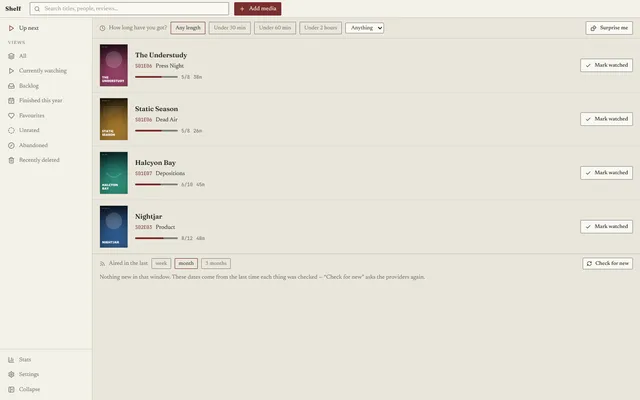
Task: Click the checkmark icon for Nightjar
Action: pyautogui.click(x=588, y=227)
